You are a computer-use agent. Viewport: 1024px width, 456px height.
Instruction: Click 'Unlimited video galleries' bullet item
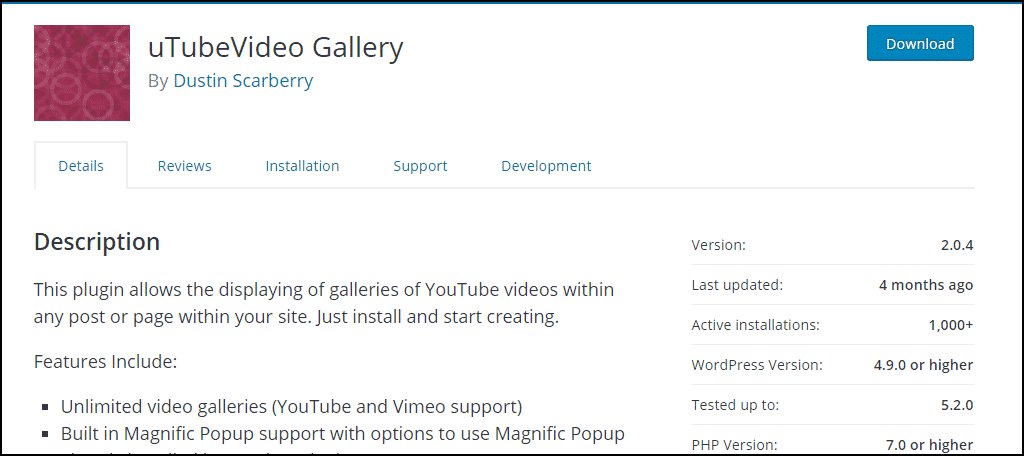coord(291,406)
